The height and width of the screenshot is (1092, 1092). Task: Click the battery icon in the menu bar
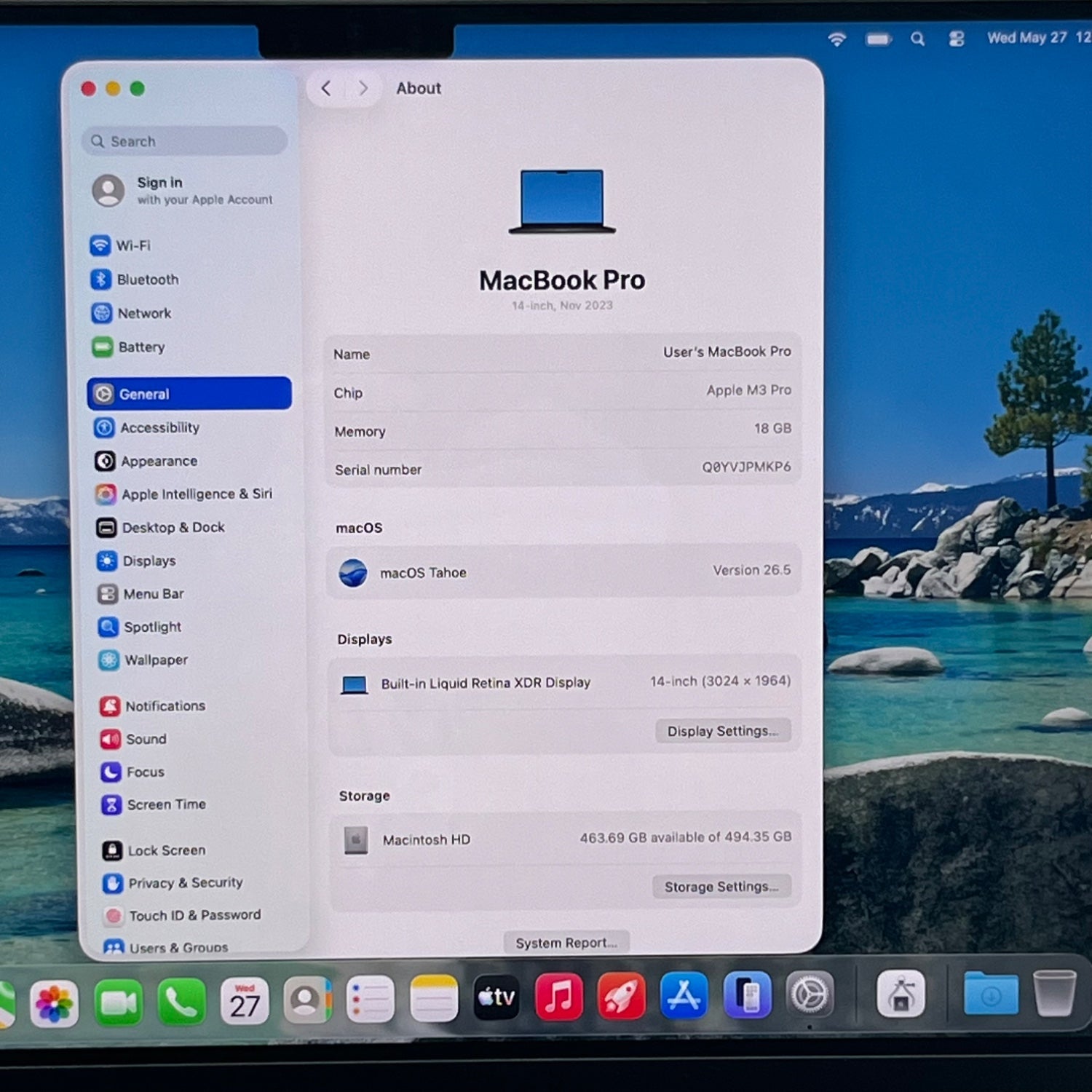coord(879,39)
